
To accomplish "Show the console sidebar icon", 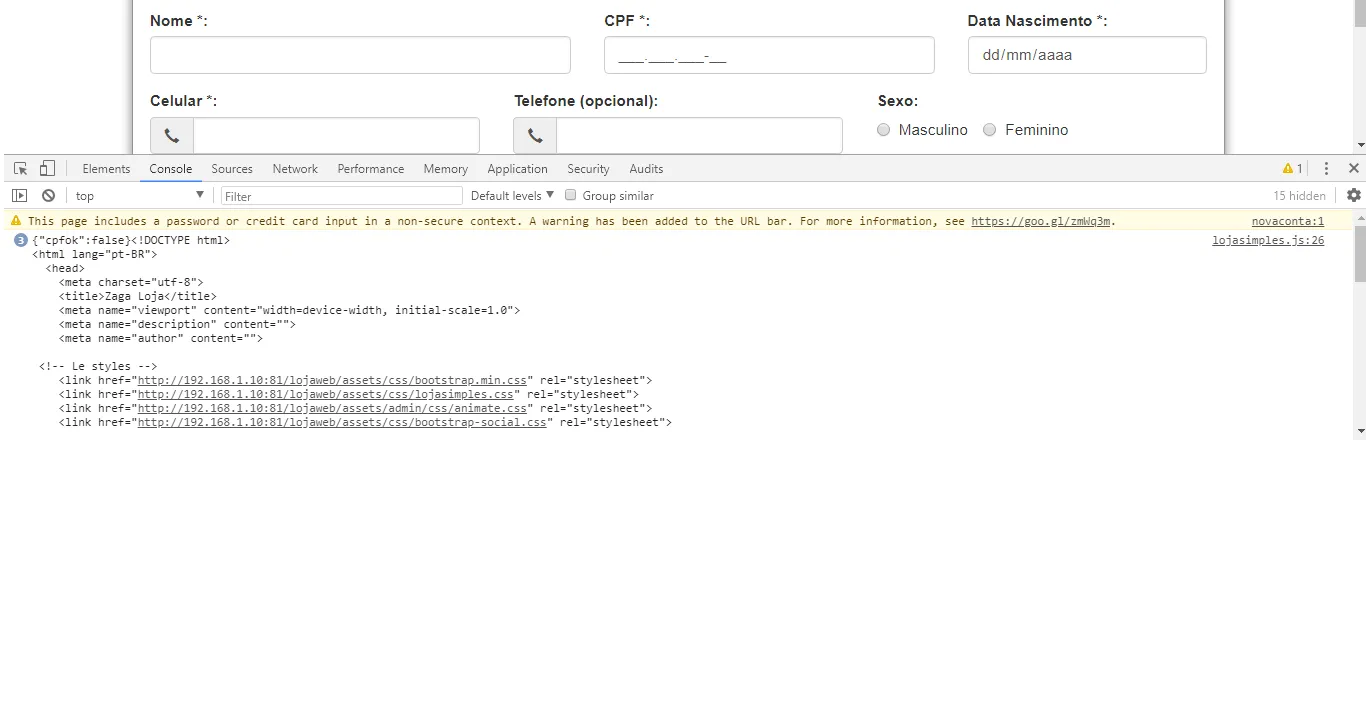I will point(19,195).
